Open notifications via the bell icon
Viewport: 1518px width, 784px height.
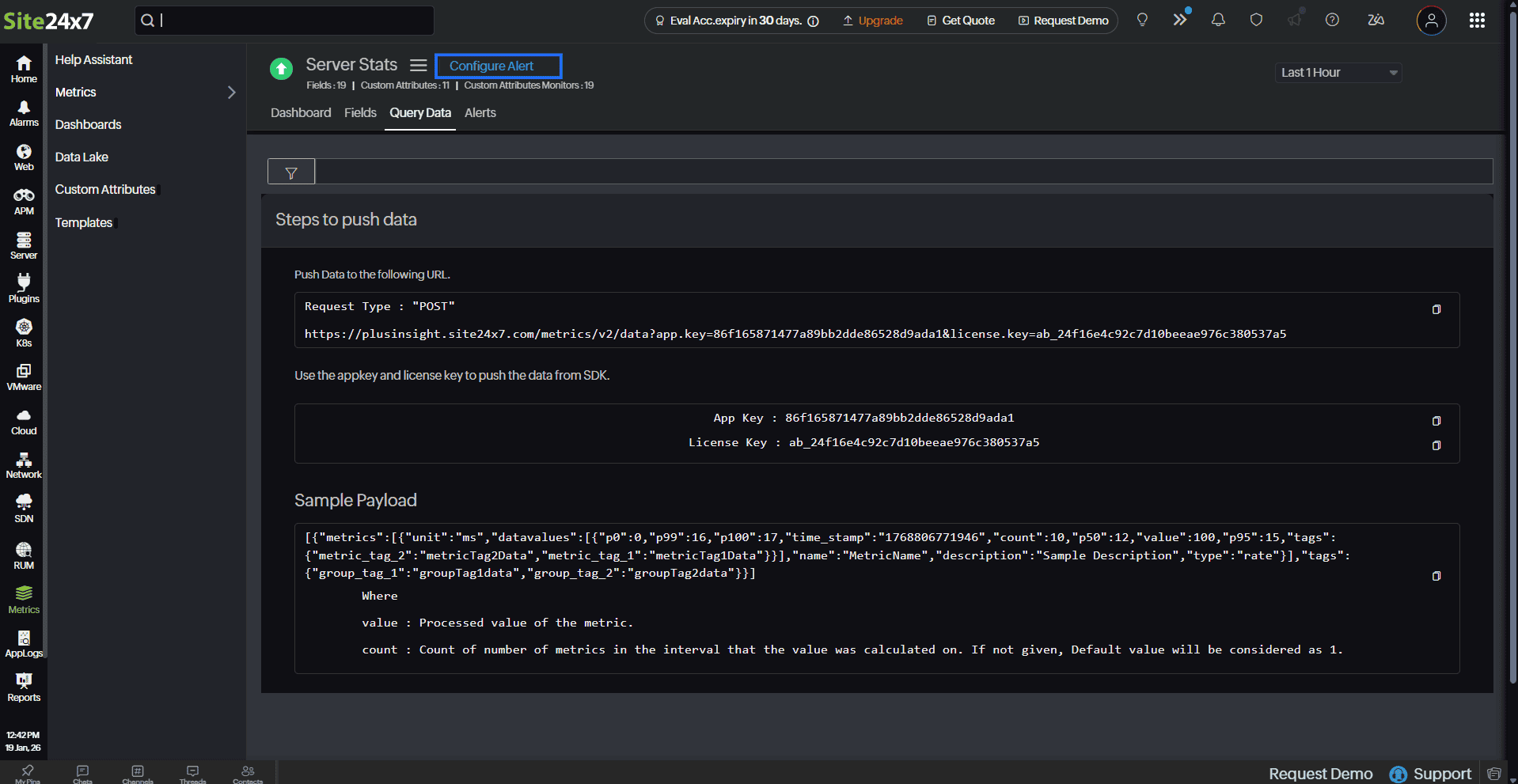(1217, 20)
